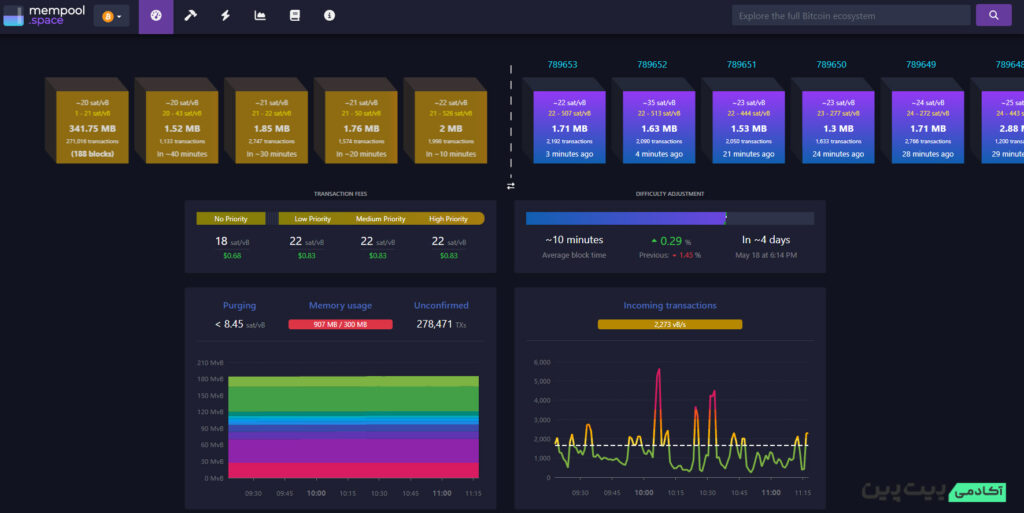Open pending block of 1.76 MB
The height and width of the screenshot is (513, 1024).
361,127
